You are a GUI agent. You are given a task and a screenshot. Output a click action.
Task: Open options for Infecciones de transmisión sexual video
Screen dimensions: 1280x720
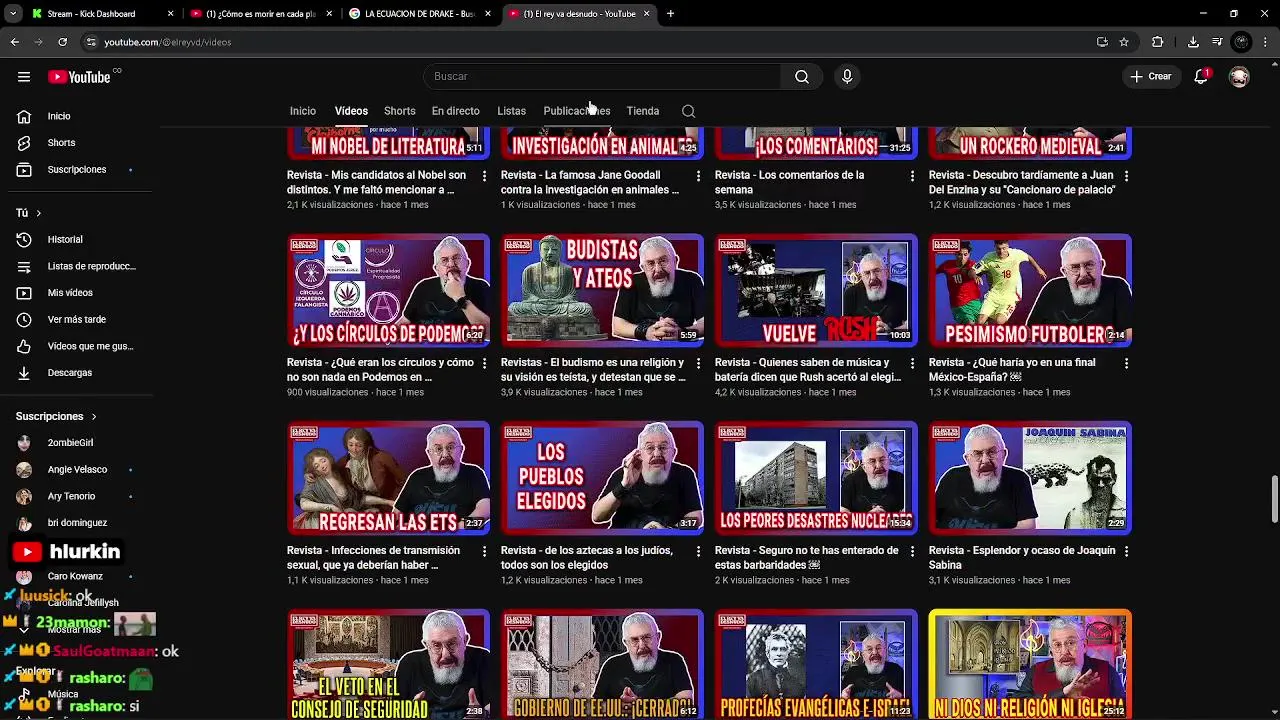click(x=484, y=552)
